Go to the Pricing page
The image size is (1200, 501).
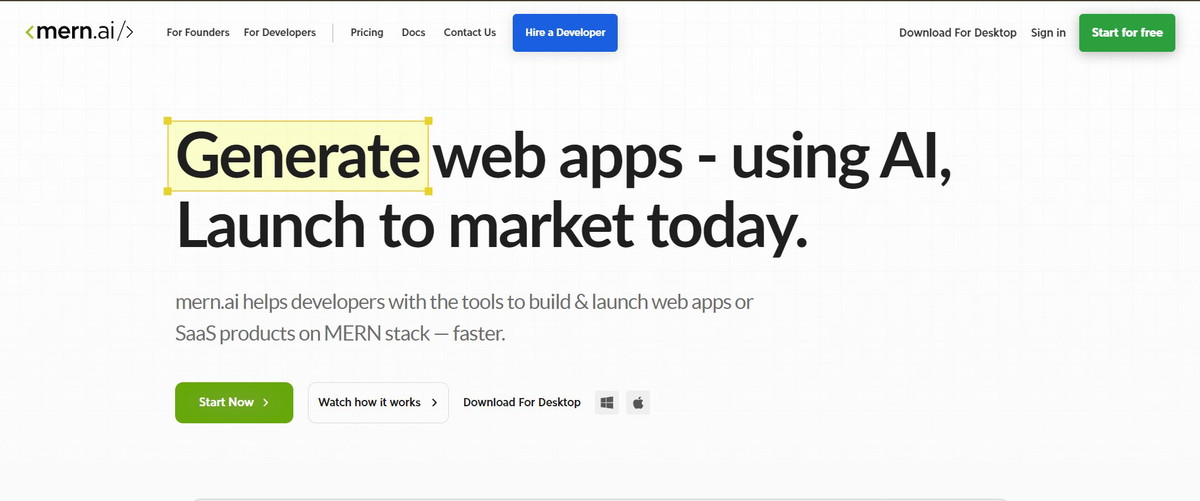point(367,32)
